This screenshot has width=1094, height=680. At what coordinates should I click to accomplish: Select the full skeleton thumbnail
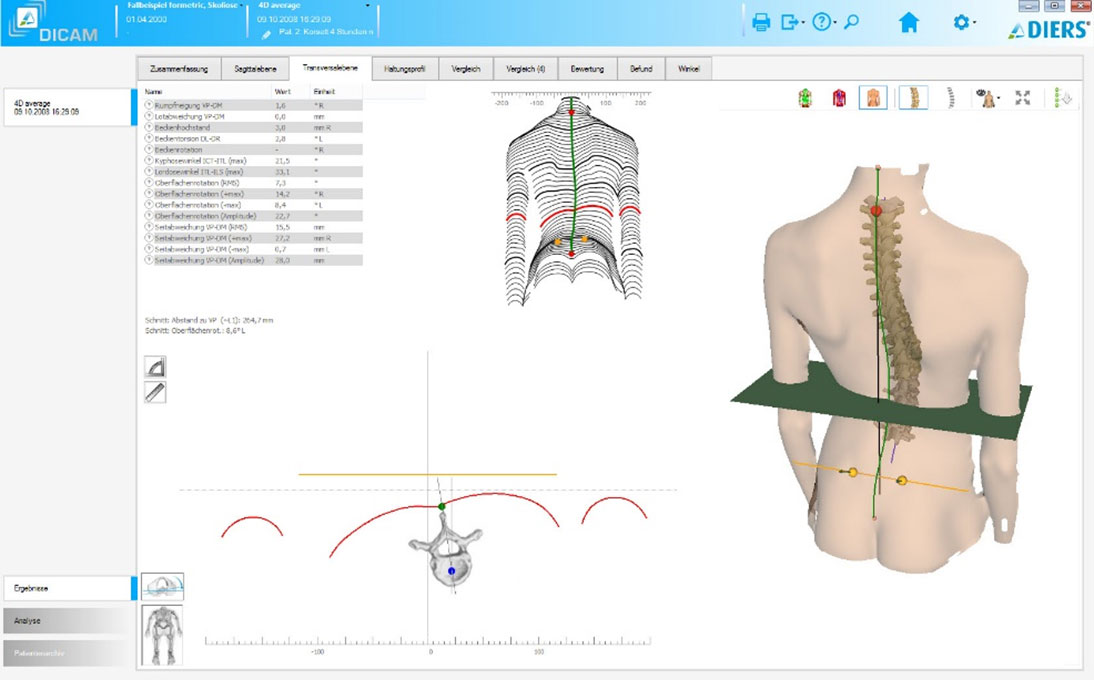(162, 635)
